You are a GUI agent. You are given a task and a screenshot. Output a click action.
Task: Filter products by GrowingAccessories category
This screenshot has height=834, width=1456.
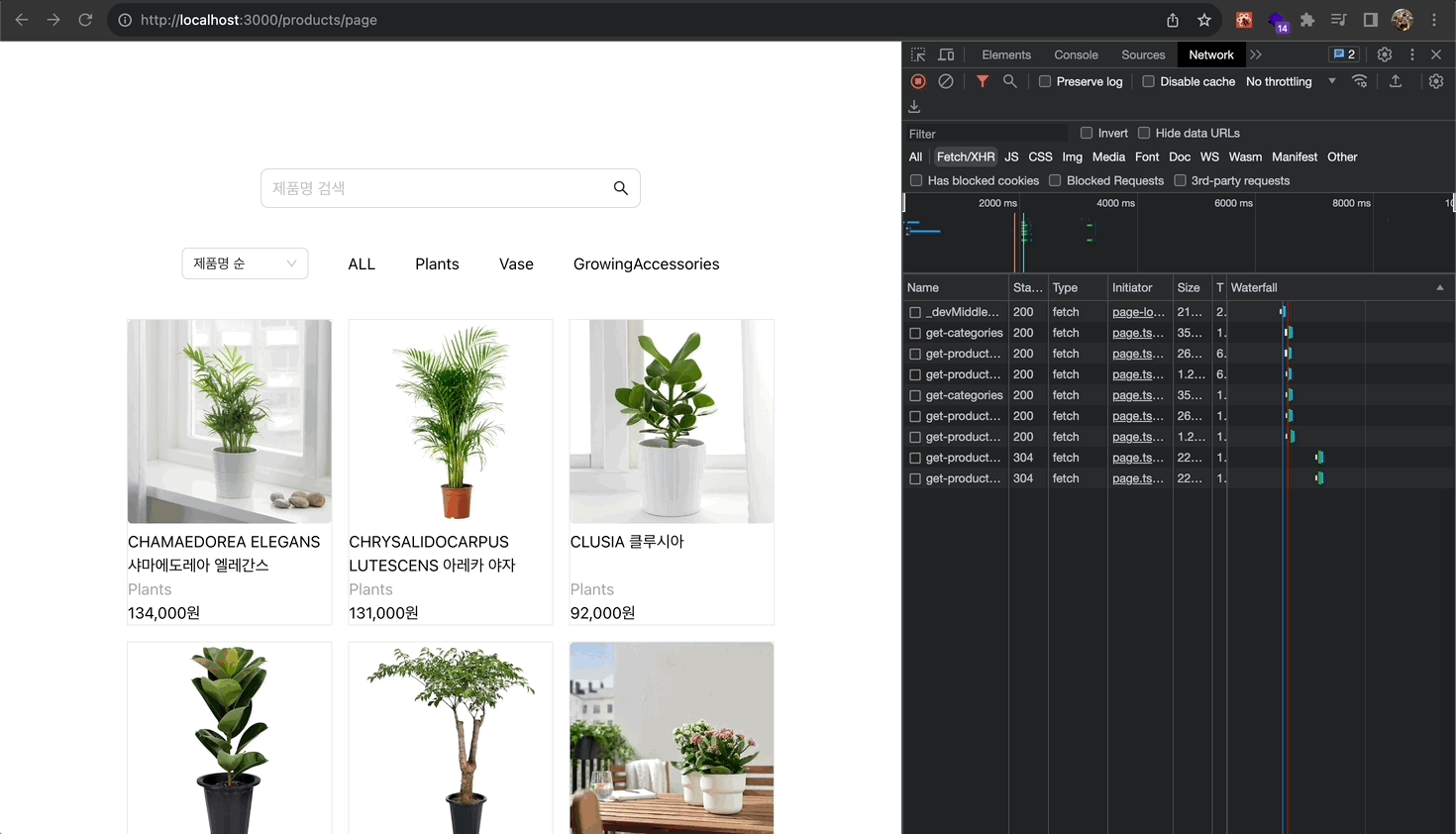point(646,263)
